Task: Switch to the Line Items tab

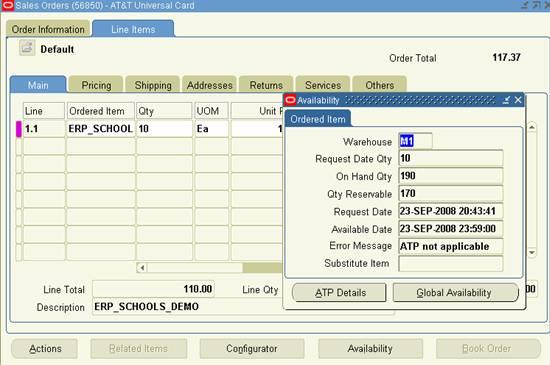Action: click(x=133, y=29)
